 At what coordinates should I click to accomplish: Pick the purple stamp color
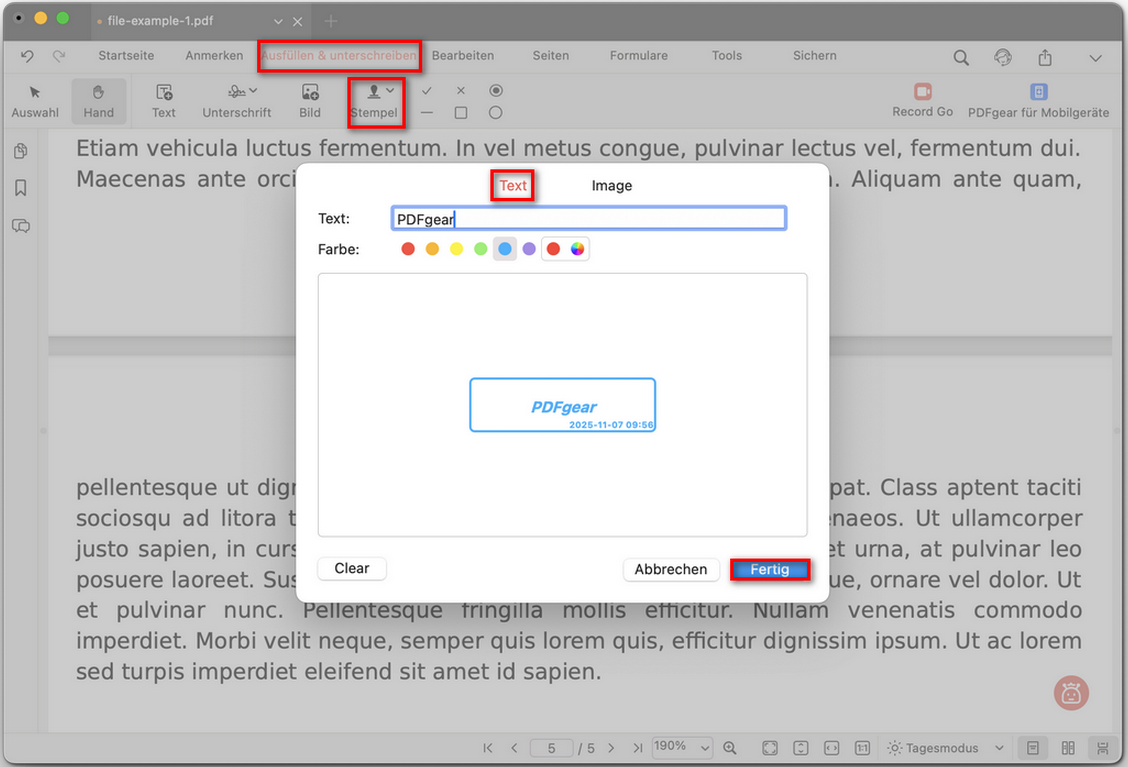tap(529, 249)
